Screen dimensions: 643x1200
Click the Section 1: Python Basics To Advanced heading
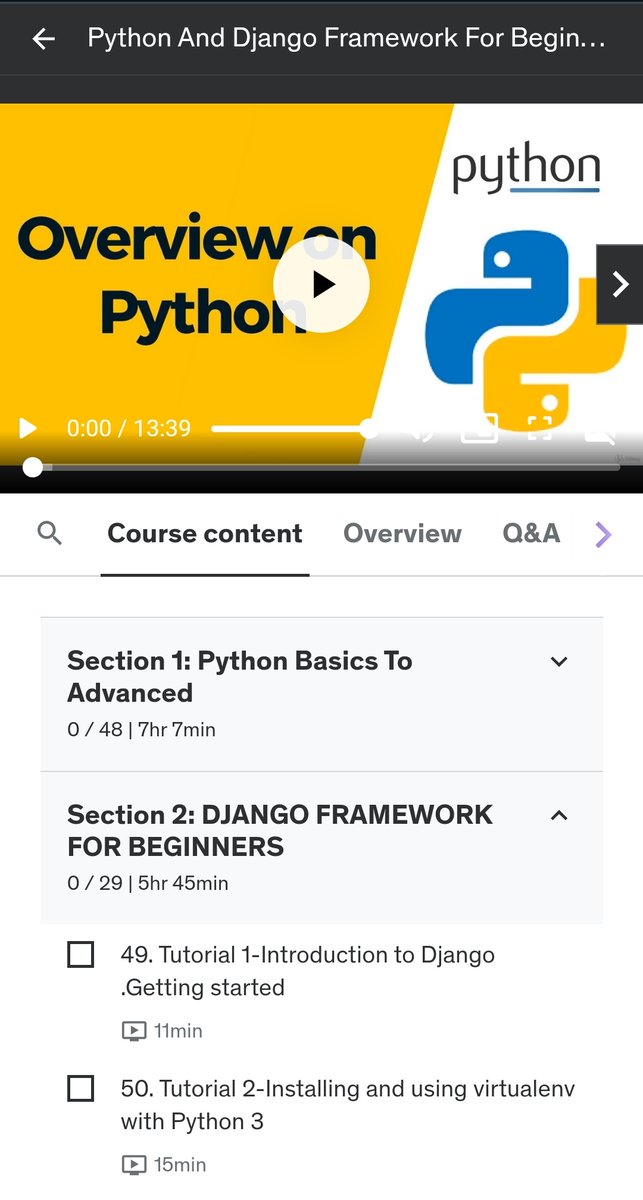point(240,677)
